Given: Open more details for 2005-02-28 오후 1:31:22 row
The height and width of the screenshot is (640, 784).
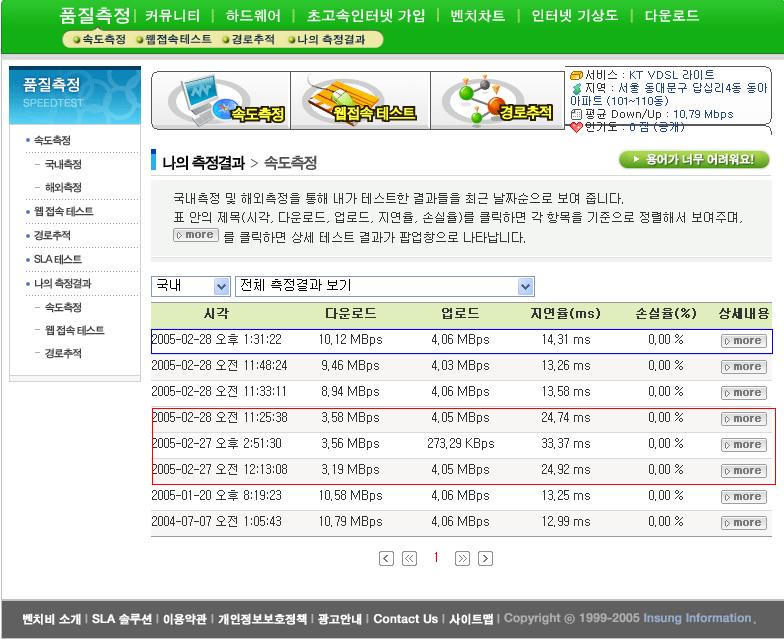Looking at the screenshot, I should pos(742,341).
